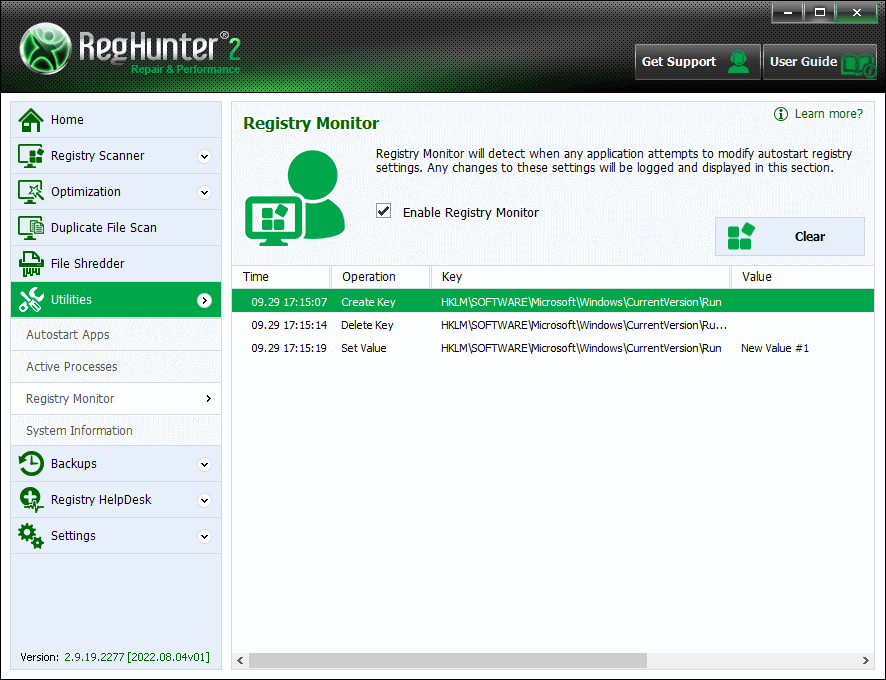This screenshot has height=680, width=886.
Task: Click the Settings gears icon
Action: coord(31,536)
